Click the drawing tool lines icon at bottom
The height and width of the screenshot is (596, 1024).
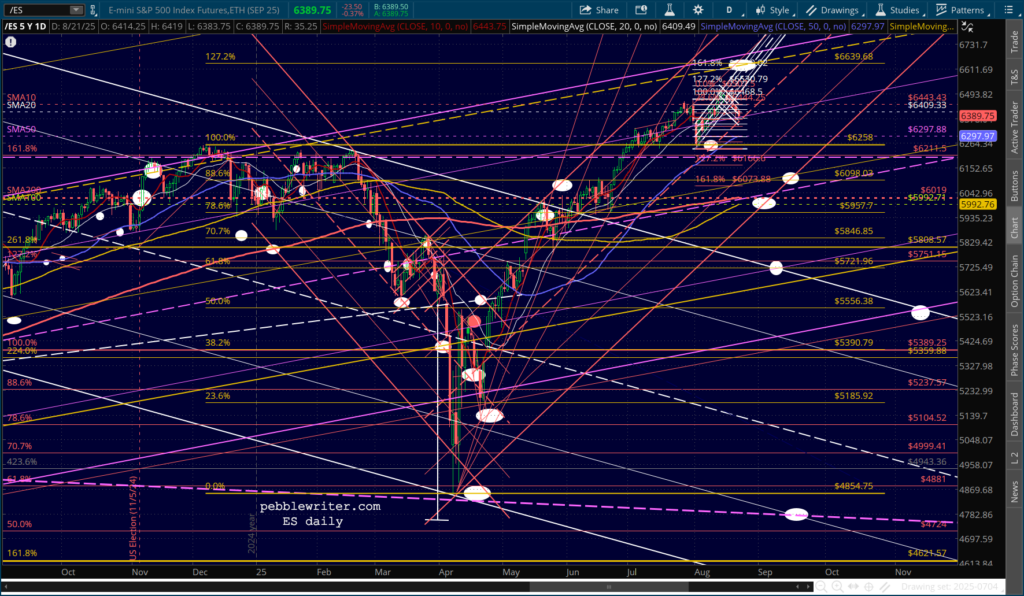[886, 587]
